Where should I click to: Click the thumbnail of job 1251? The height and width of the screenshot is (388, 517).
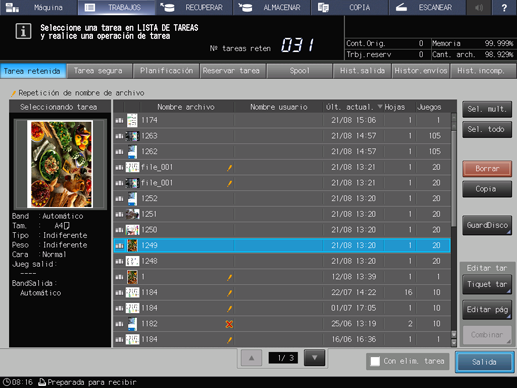pos(132,214)
